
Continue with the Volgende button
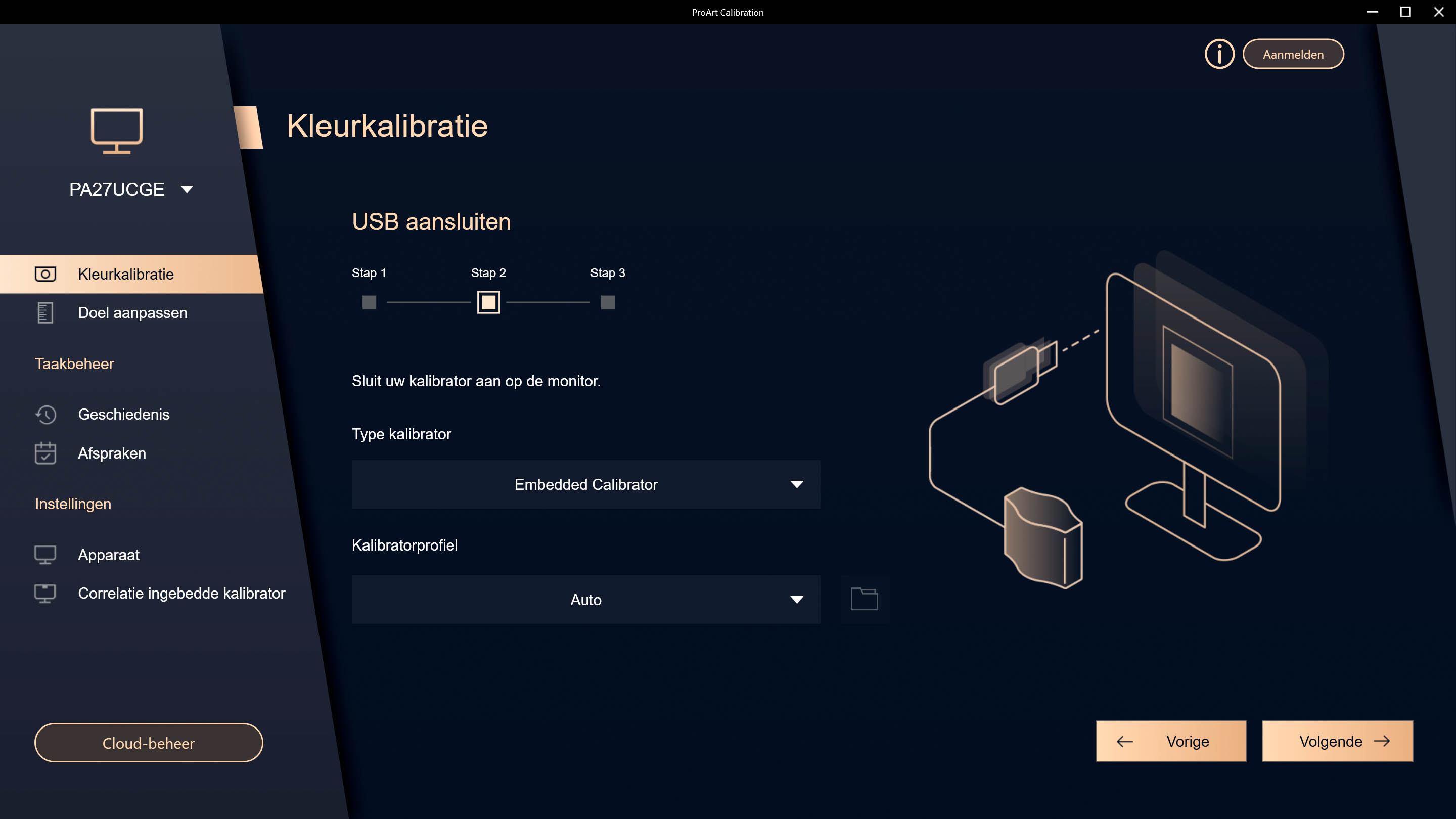1337,742
